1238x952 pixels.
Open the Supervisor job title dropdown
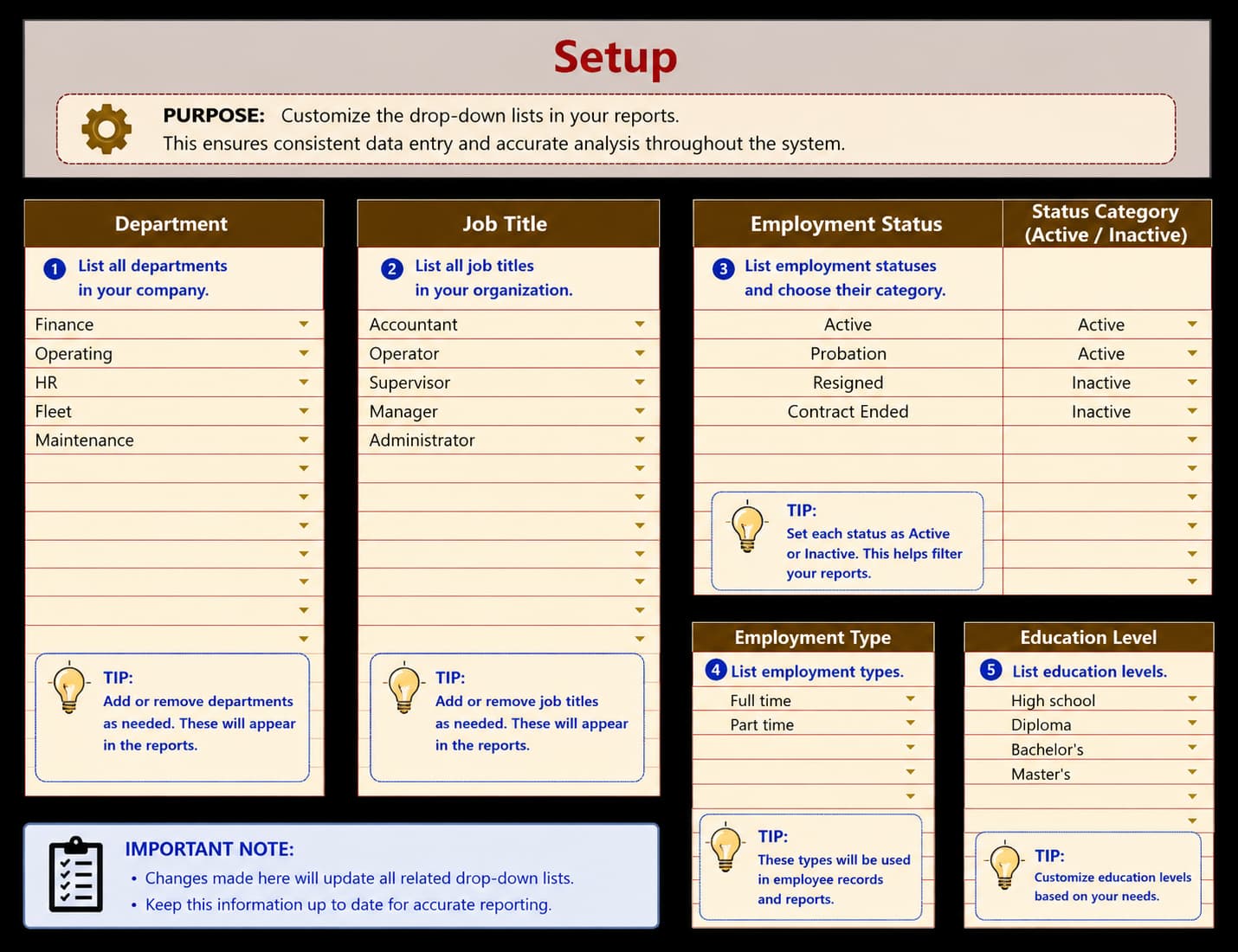coord(640,382)
